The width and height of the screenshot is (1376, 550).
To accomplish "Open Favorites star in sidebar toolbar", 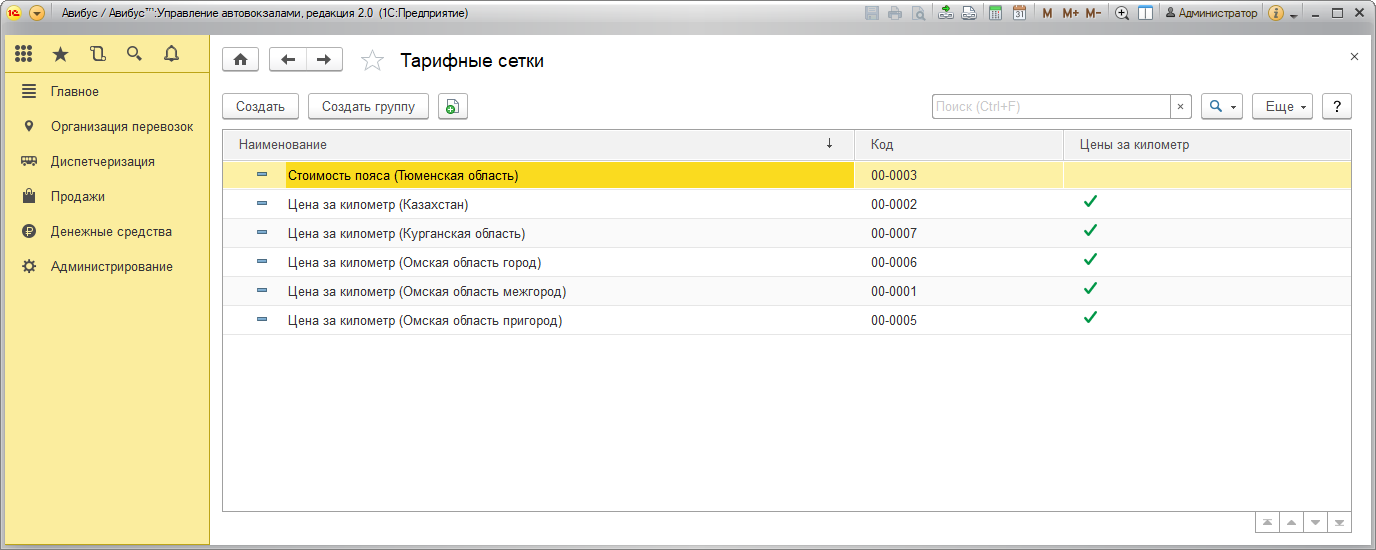I will pyautogui.click(x=60, y=54).
